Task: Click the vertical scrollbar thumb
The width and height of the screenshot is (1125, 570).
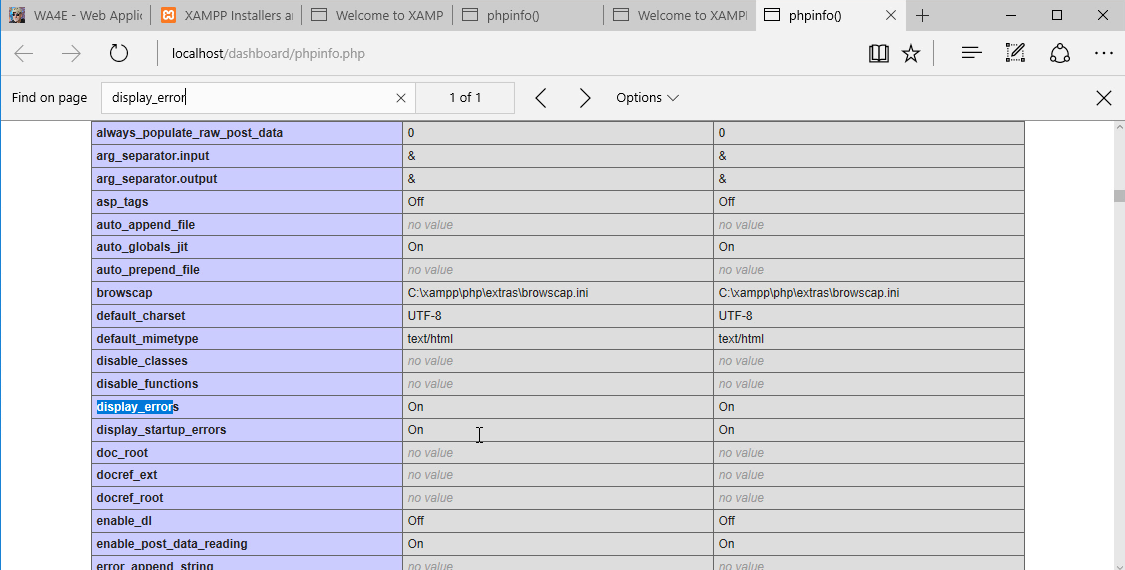Action: (x=1119, y=196)
